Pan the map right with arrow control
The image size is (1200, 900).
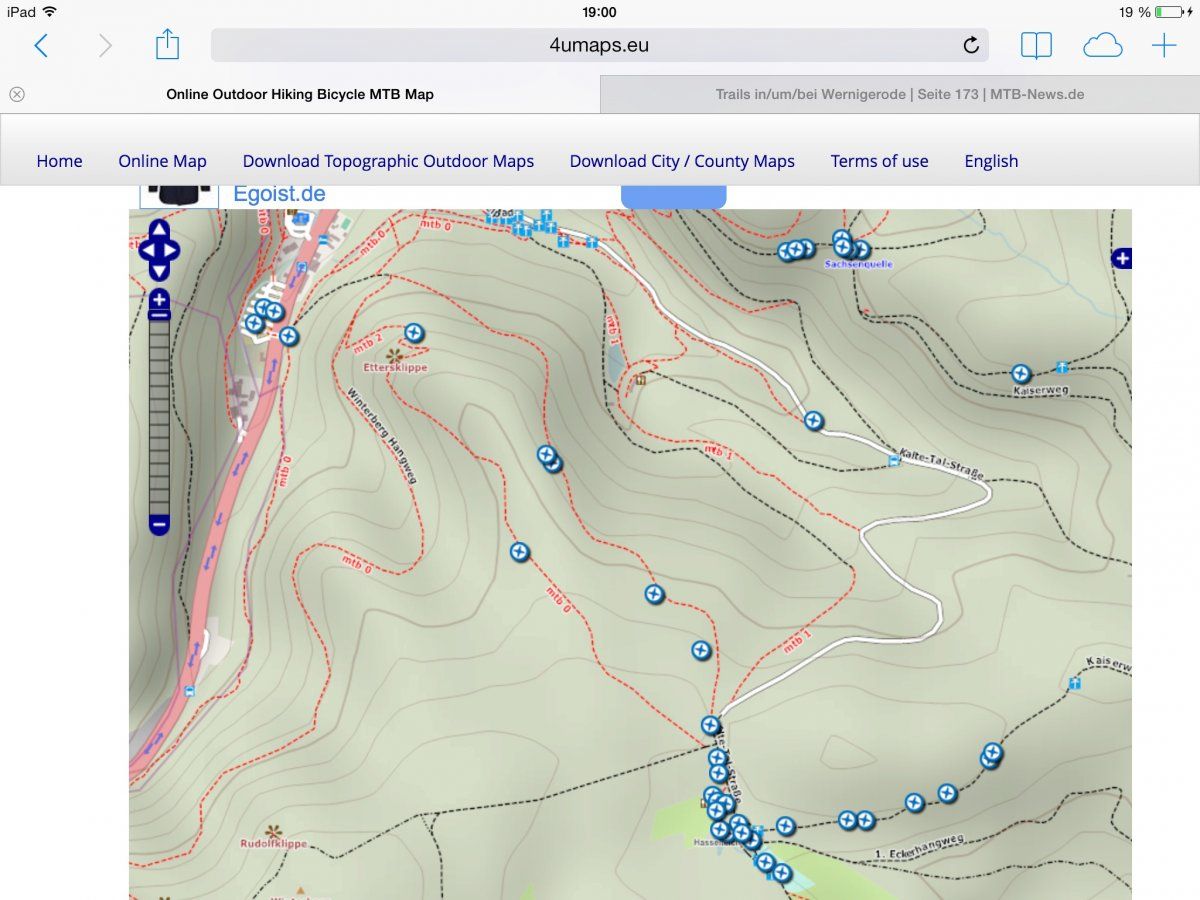174,250
